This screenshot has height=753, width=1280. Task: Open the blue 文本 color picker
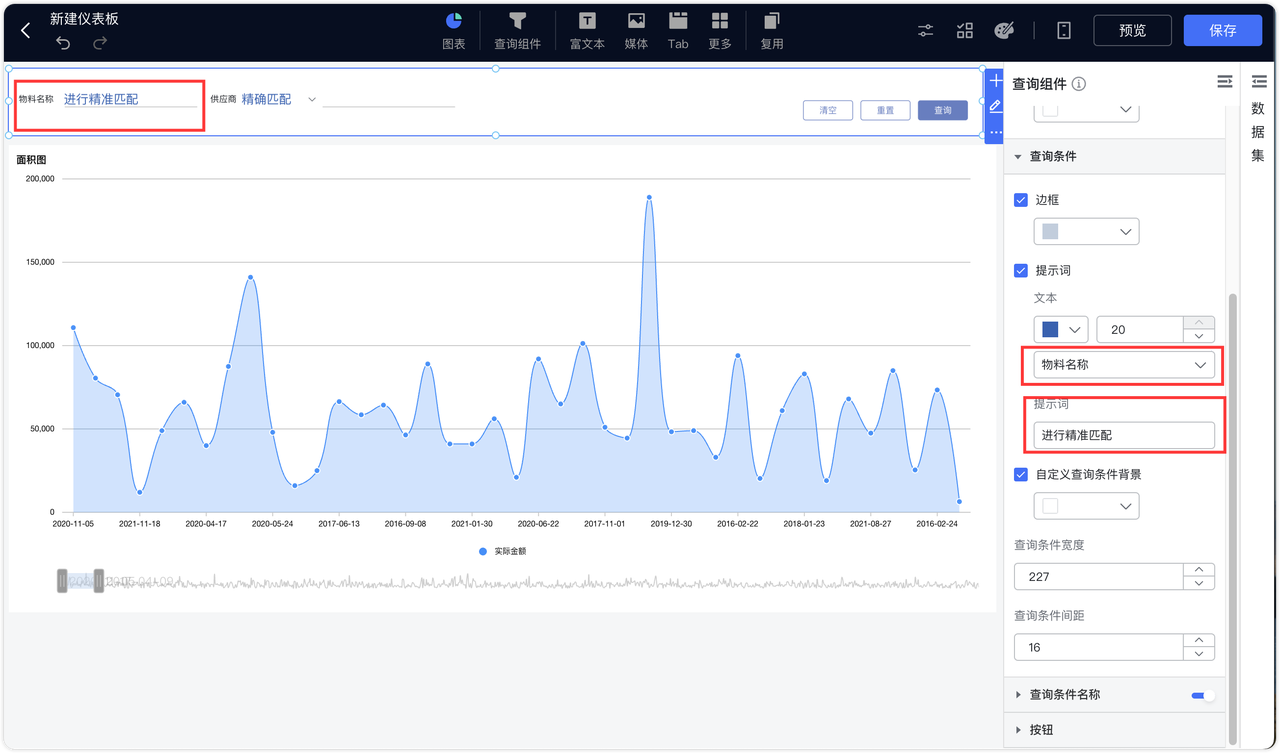click(1061, 329)
